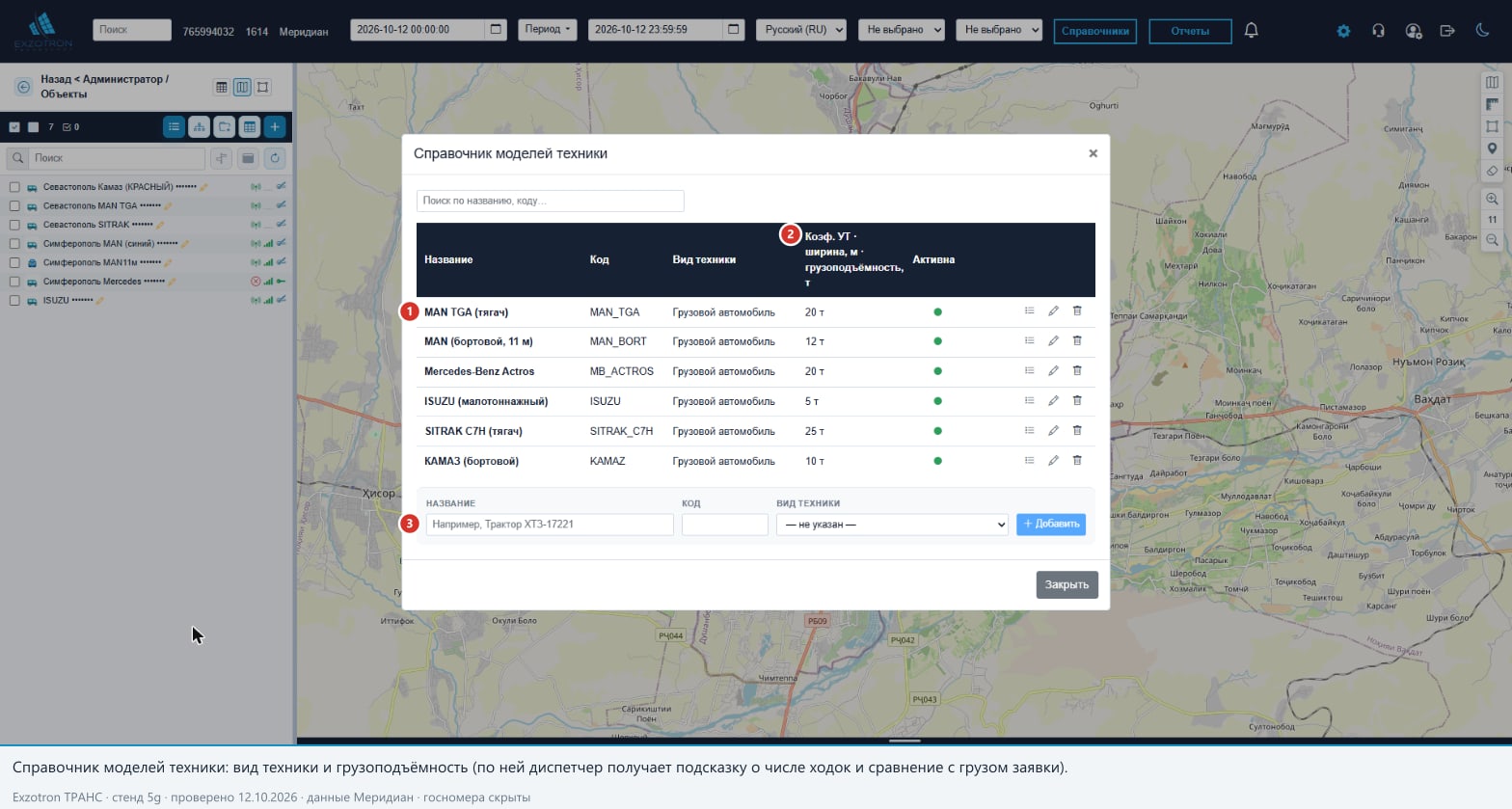Click the Закрыть button
Viewport: 1512px width, 809px height.
click(x=1067, y=584)
